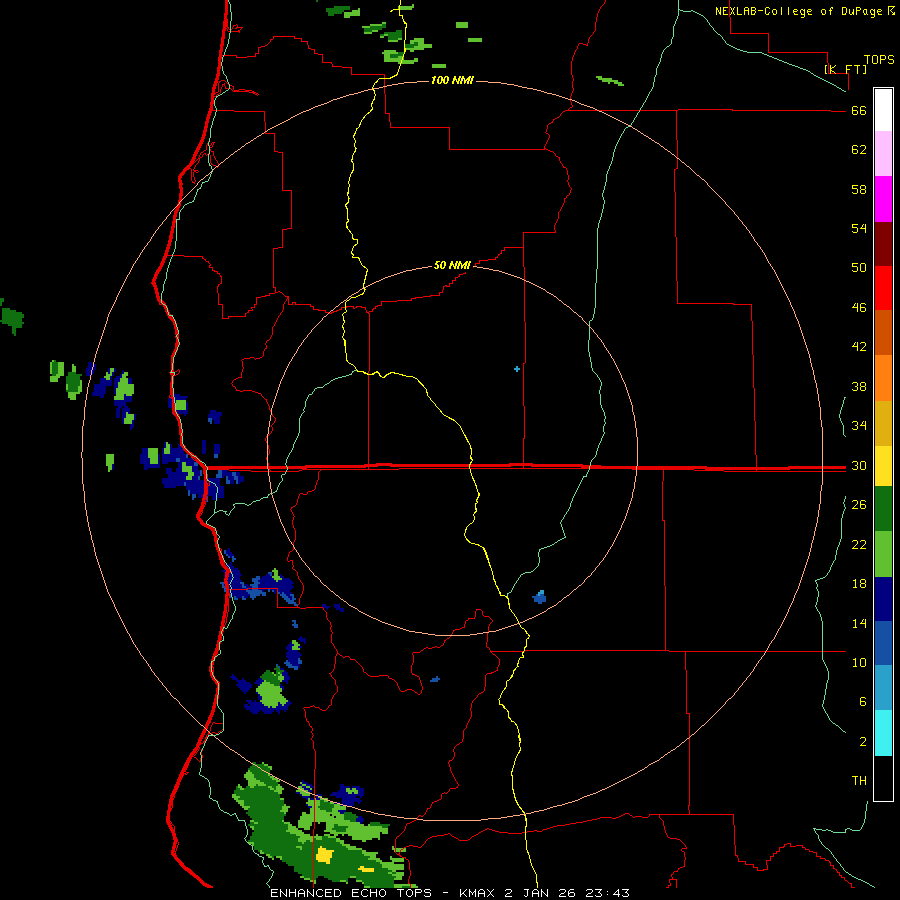Viewport: 900px width, 900px height.
Task: Click the '100 NMI' range ring label
Action: click(452, 80)
